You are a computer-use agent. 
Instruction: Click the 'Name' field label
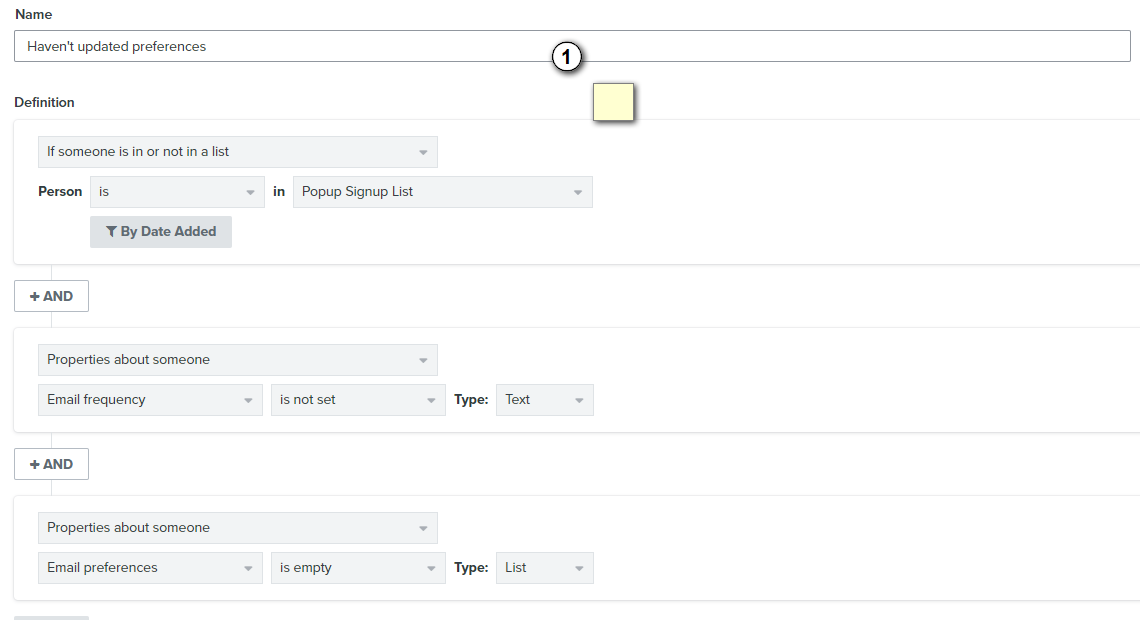coord(33,15)
